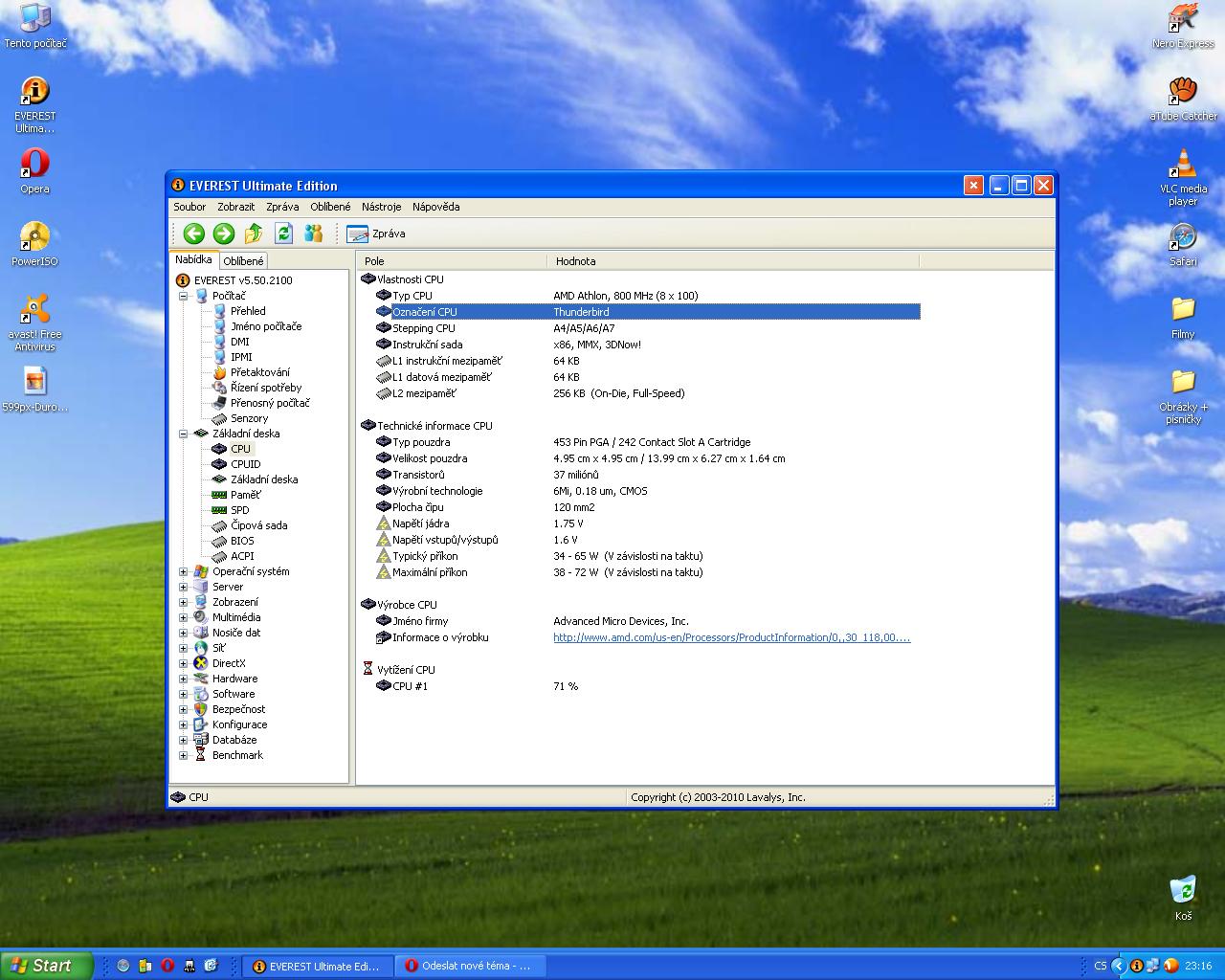Refresh the view using the toolbar icon
Screen dimensions: 1225x980
(283, 234)
